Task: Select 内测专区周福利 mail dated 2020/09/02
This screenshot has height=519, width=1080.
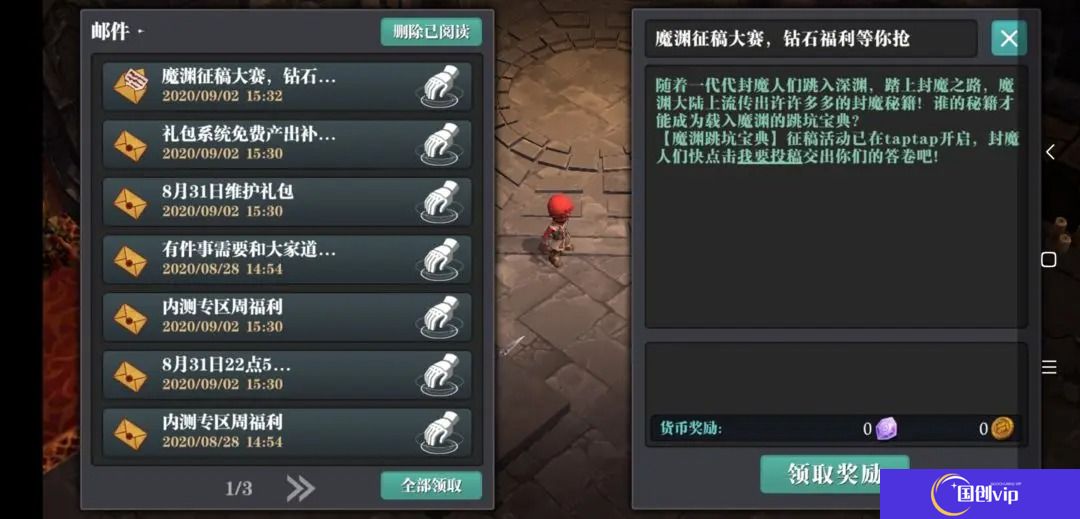Action: click(x=287, y=317)
